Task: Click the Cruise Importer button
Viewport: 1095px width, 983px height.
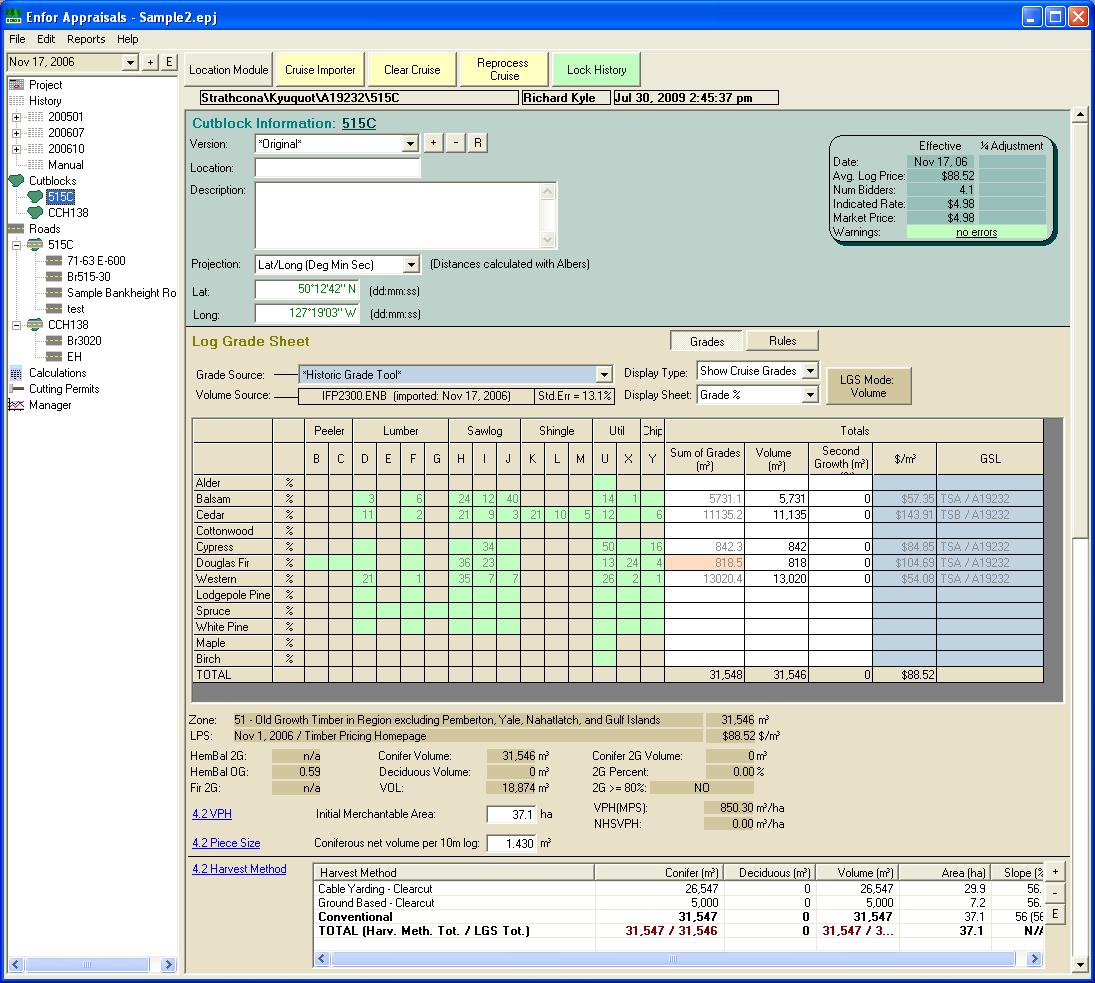Action: (x=320, y=70)
